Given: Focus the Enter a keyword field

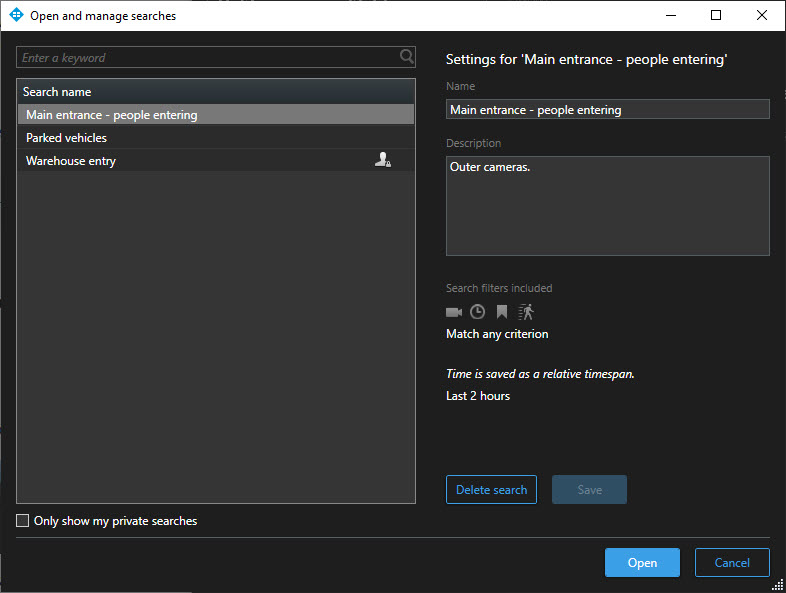Looking at the screenshot, I should point(205,58).
